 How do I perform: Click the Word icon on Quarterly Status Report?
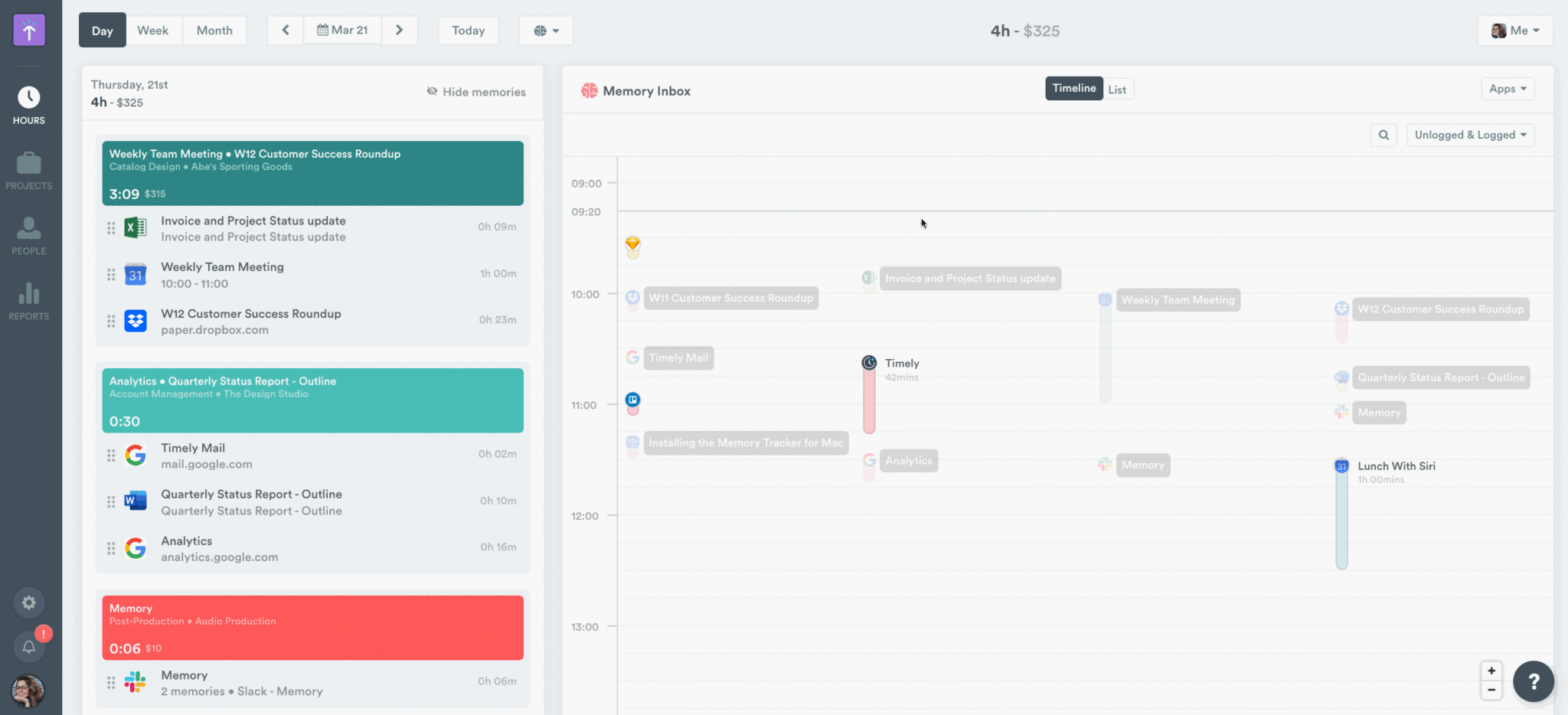click(136, 501)
